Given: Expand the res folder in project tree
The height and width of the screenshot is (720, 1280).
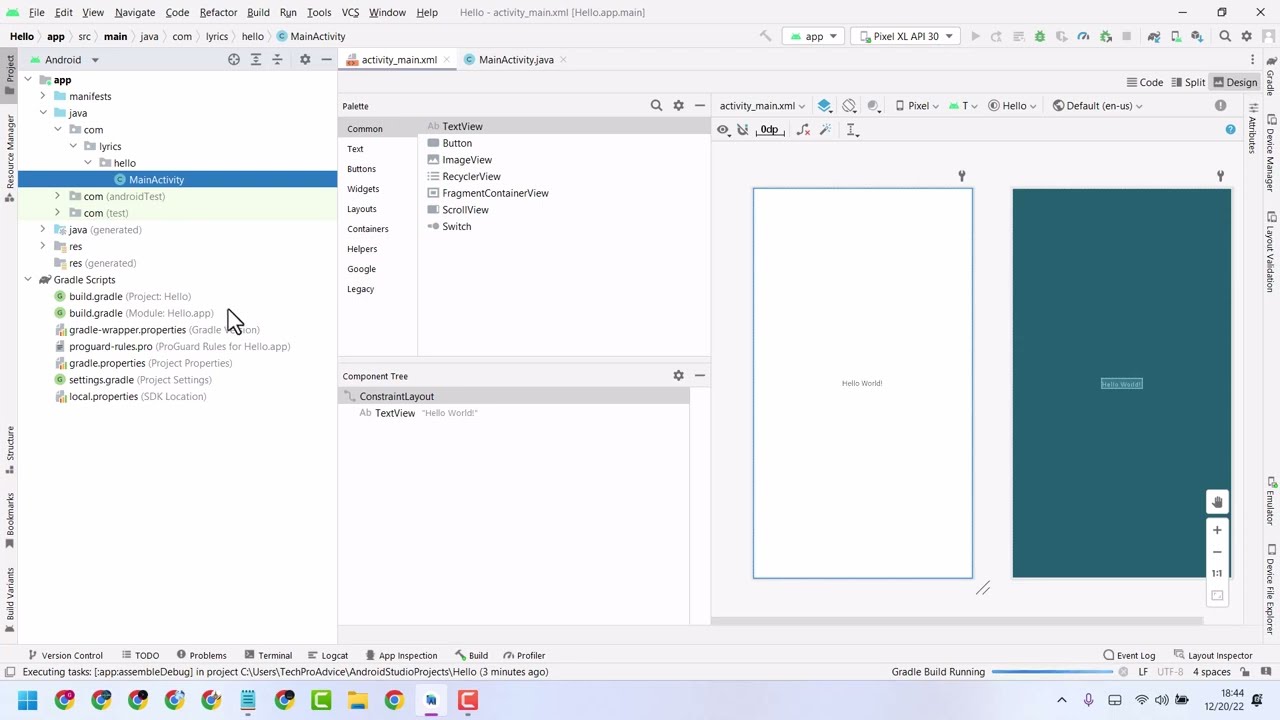Looking at the screenshot, I should coord(43,246).
